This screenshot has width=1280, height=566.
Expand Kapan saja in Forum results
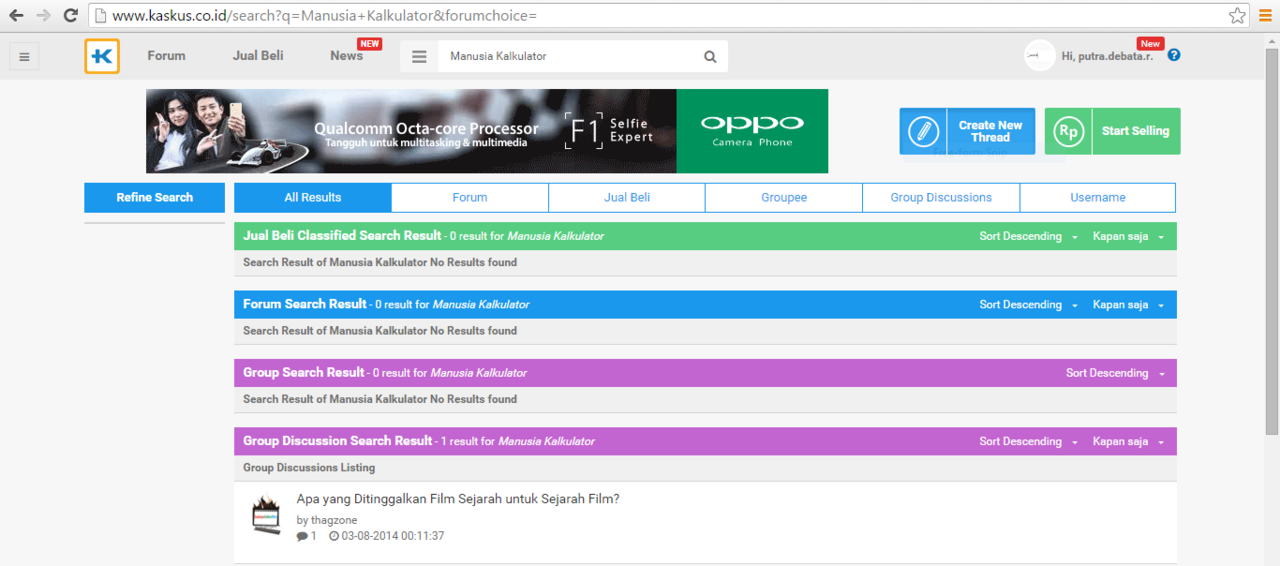click(x=1128, y=305)
